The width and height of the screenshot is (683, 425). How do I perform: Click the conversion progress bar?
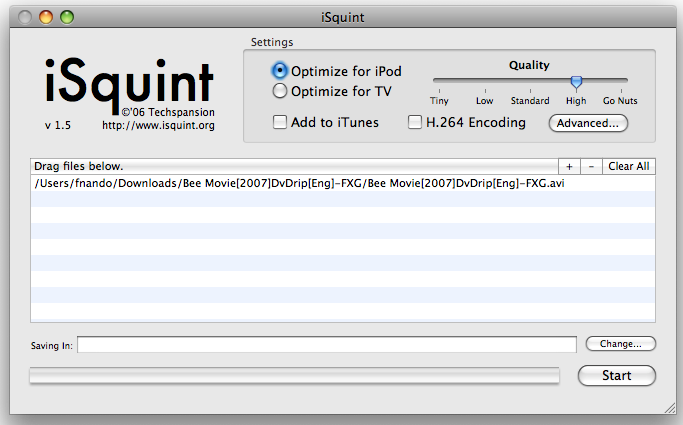click(294, 376)
